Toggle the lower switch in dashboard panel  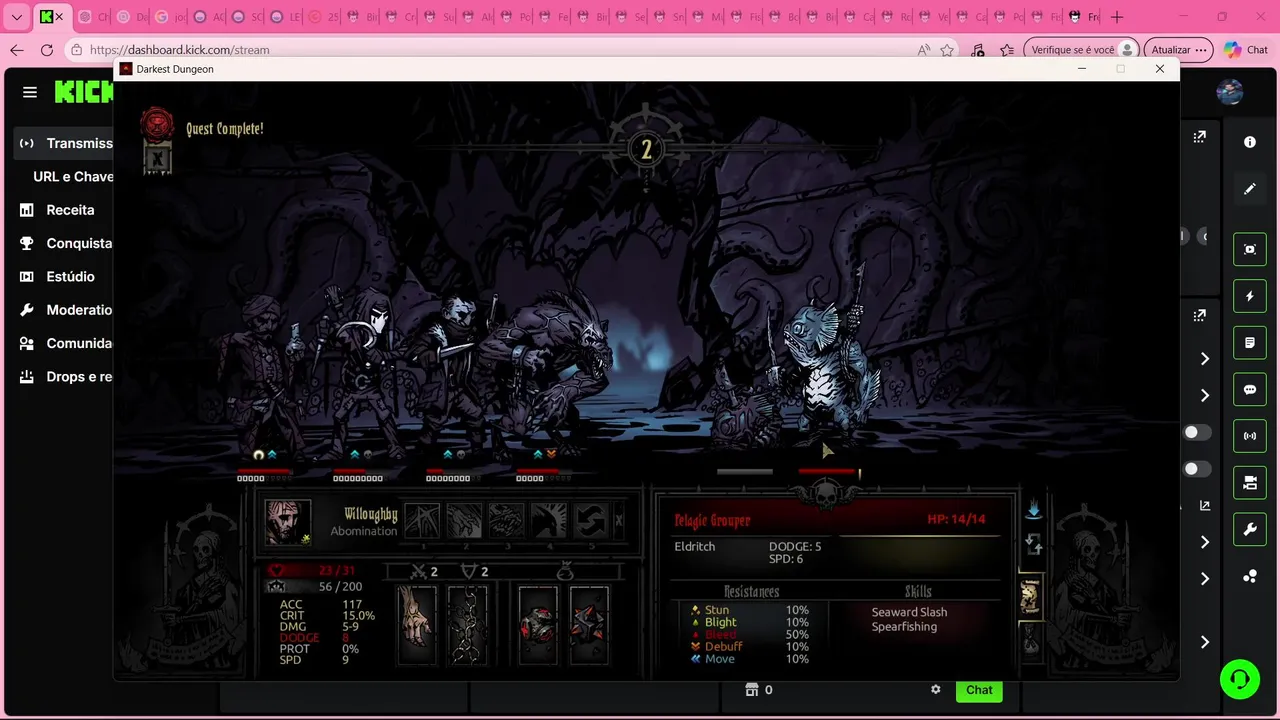click(1197, 469)
